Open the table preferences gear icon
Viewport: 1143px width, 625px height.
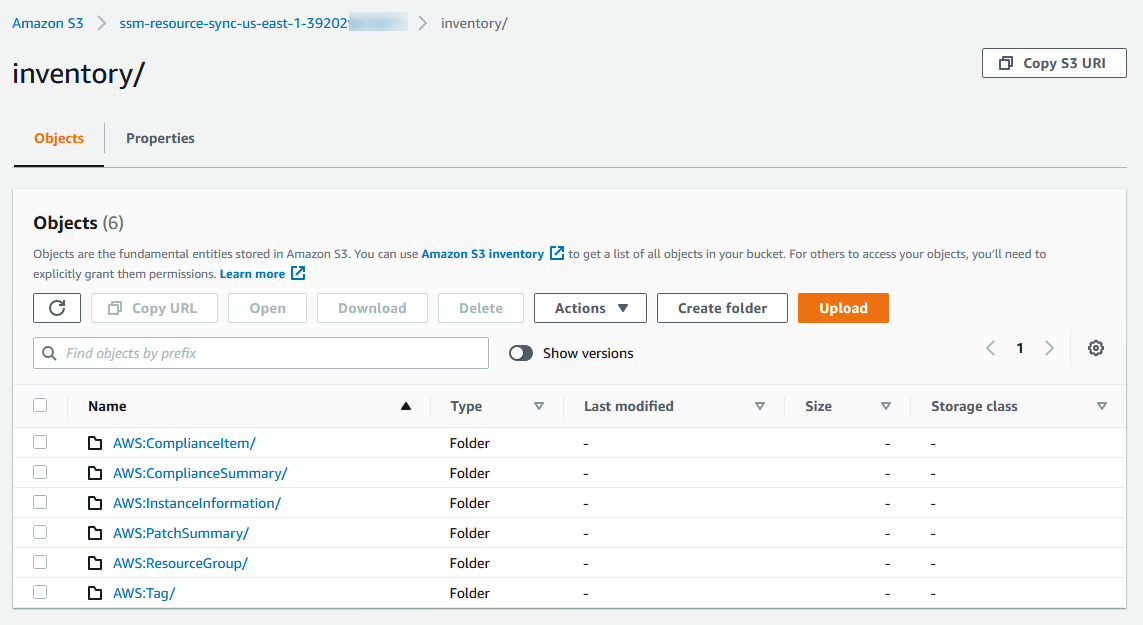click(1096, 348)
